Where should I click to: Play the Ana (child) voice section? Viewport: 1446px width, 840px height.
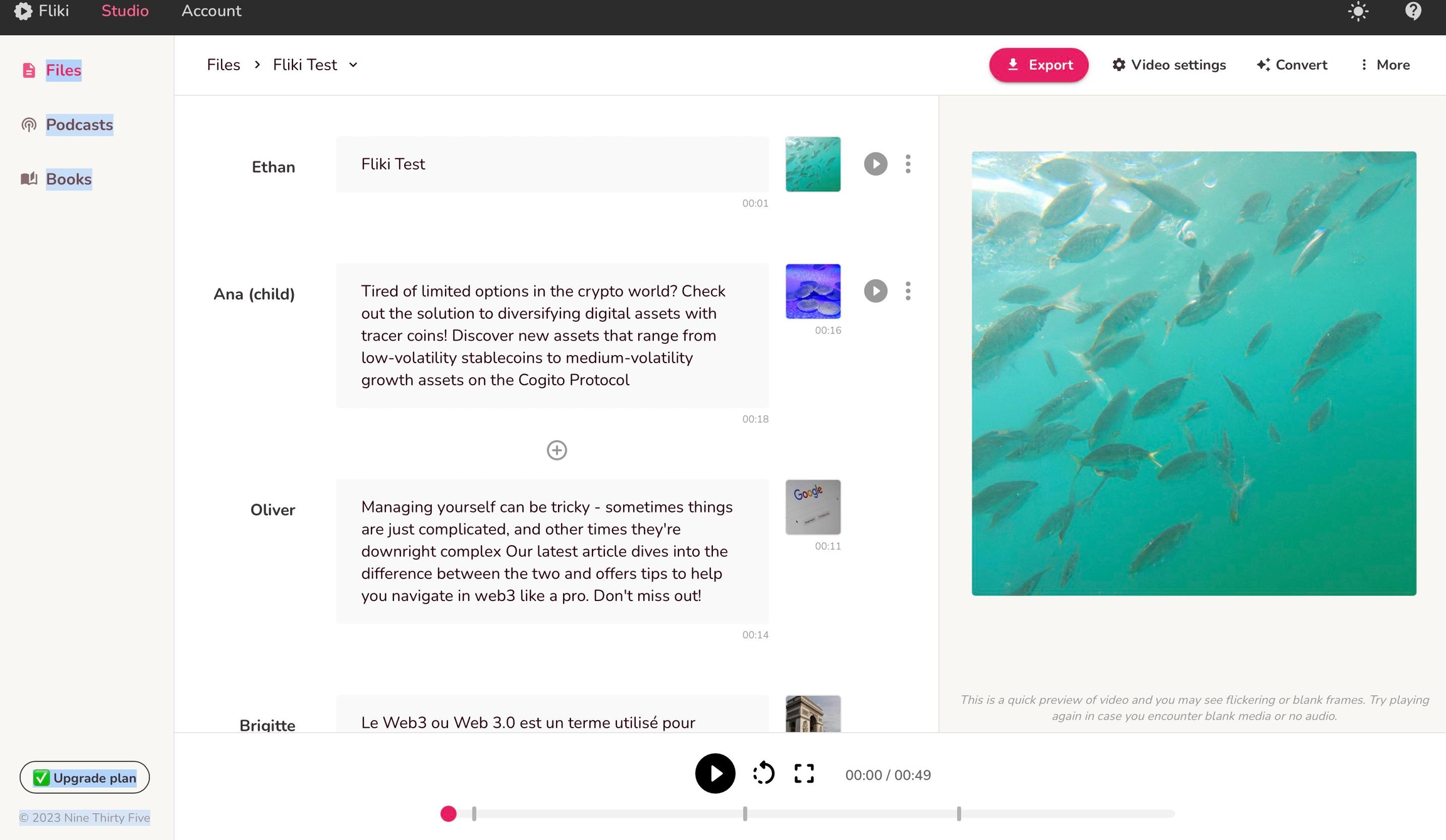pos(876,291)
